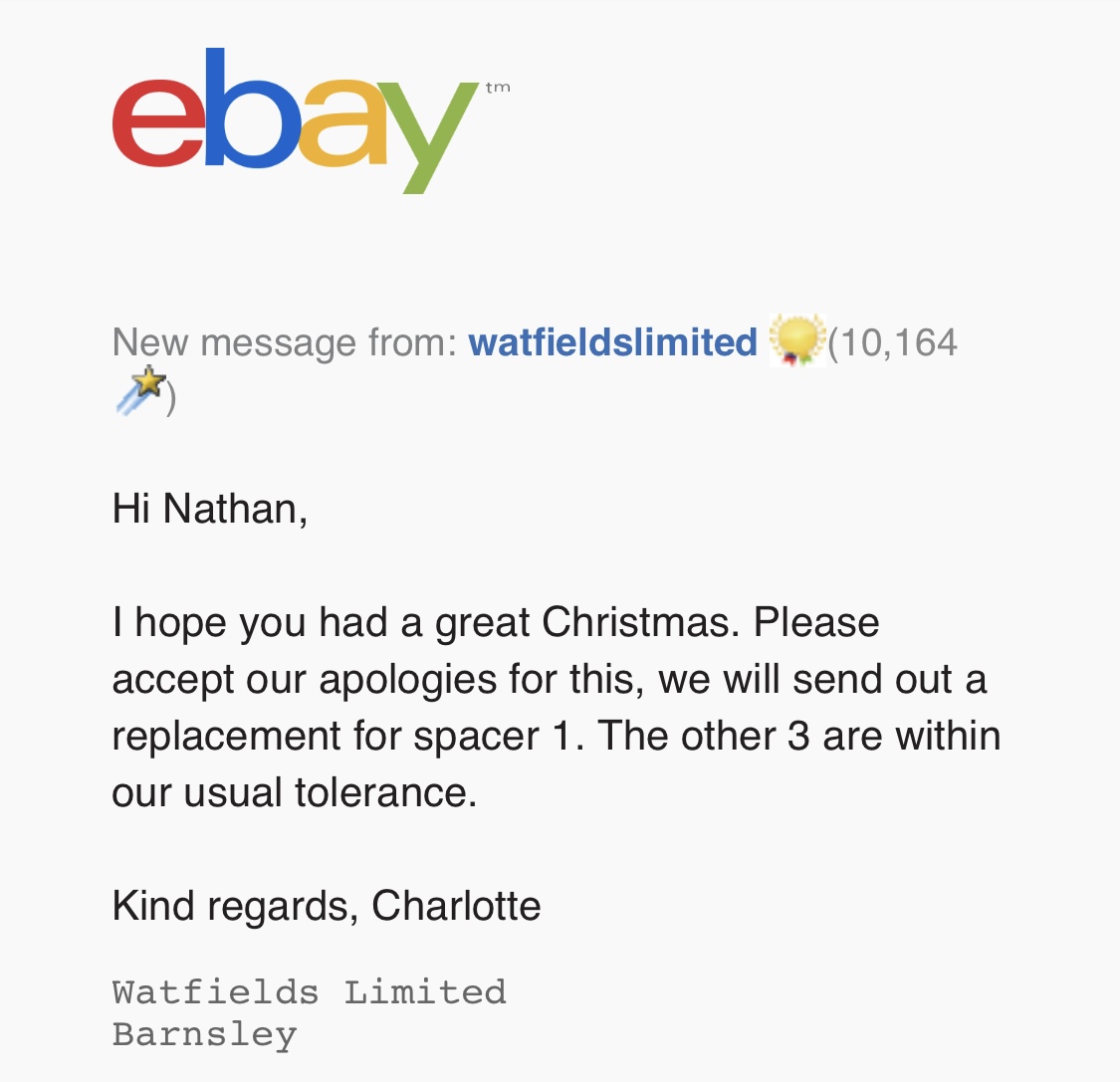Click the green letter y in the eBay logo
The width and height of the screenshot is (1120, 1082).
pos(427,137)
